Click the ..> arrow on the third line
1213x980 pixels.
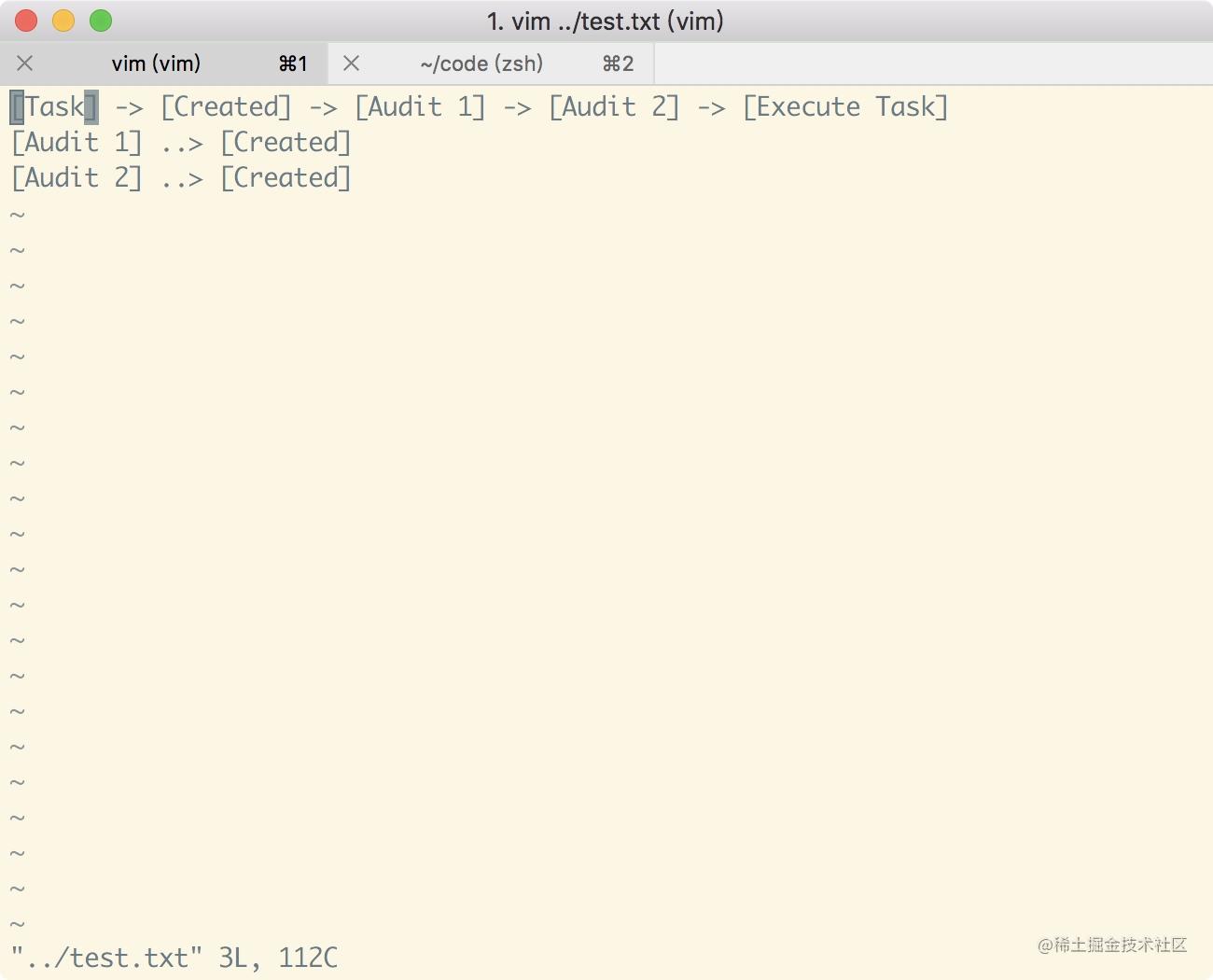coord(182,180)
